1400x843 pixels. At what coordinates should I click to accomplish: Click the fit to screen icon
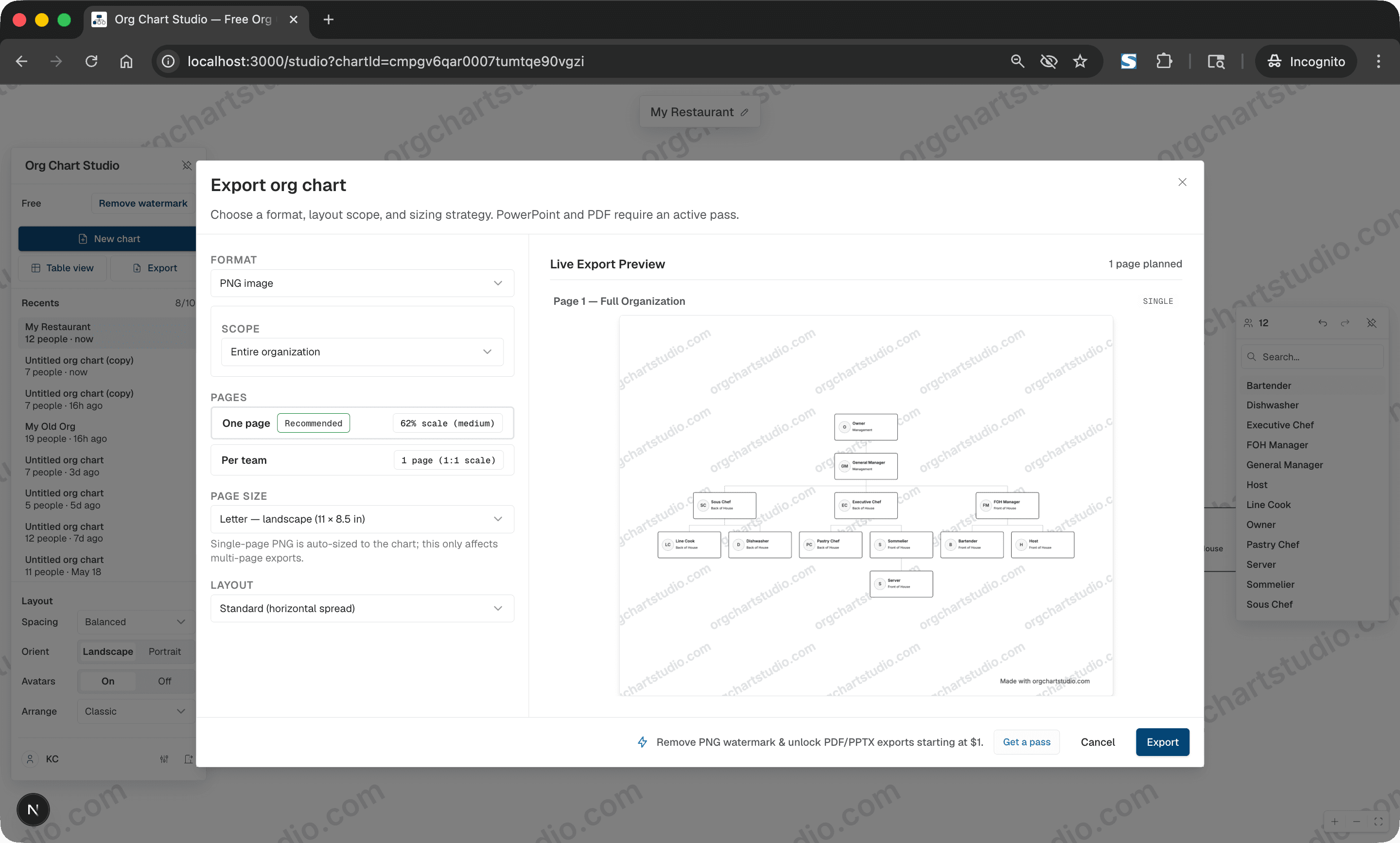click(1379, 822)
